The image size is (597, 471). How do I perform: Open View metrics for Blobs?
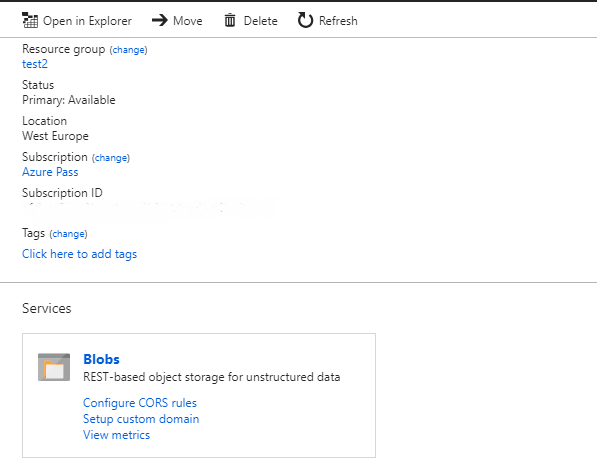point(117,435)
